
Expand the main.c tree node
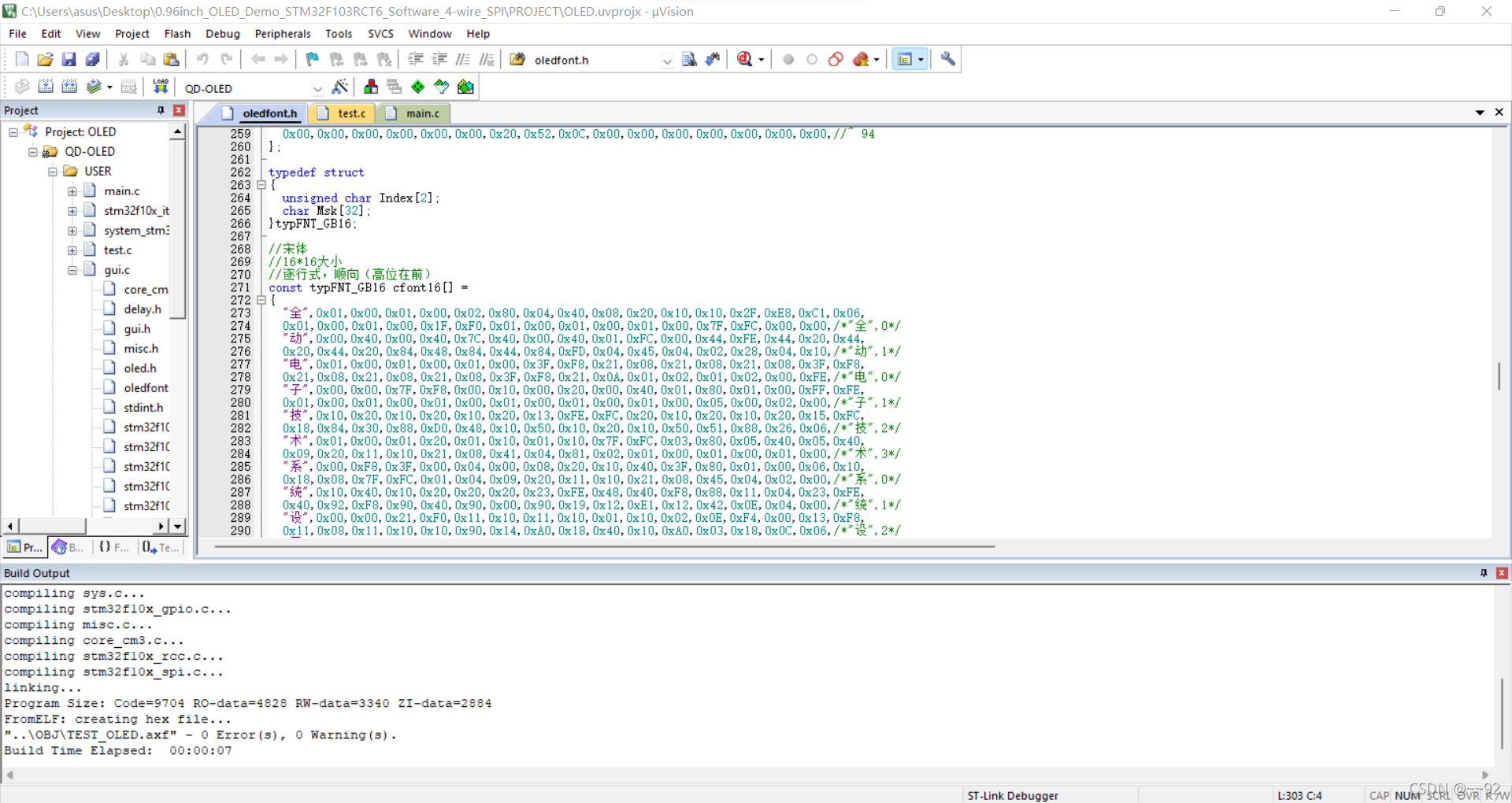pyautogui.click(x=72, y=191)
